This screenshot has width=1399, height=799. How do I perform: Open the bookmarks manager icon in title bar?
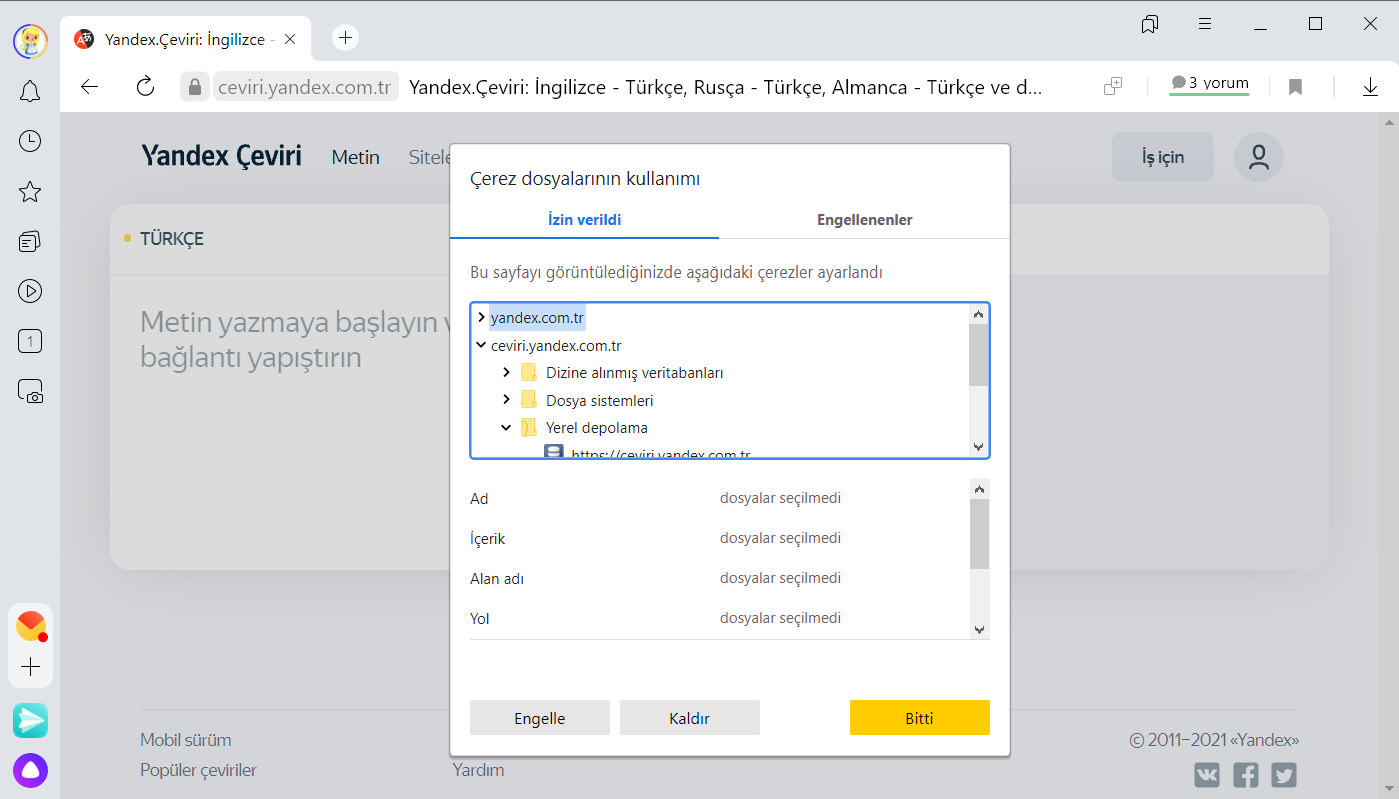1150,24
